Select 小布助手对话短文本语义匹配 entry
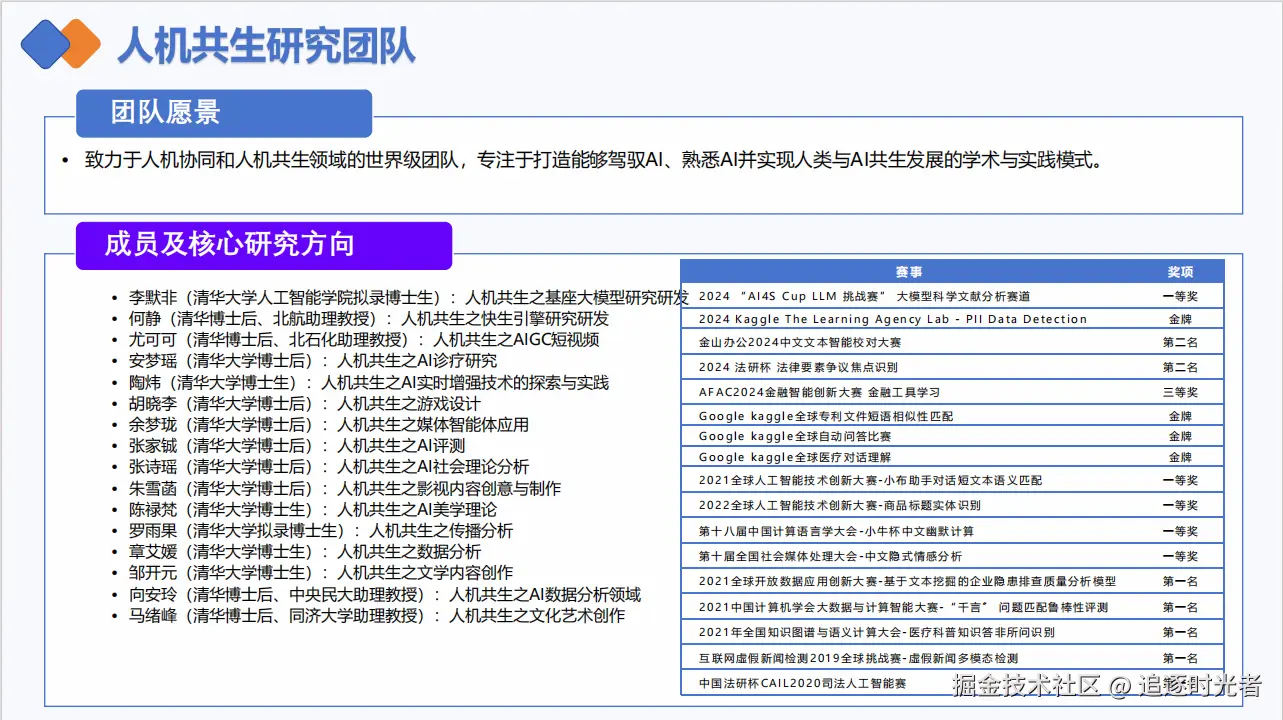 870,480
